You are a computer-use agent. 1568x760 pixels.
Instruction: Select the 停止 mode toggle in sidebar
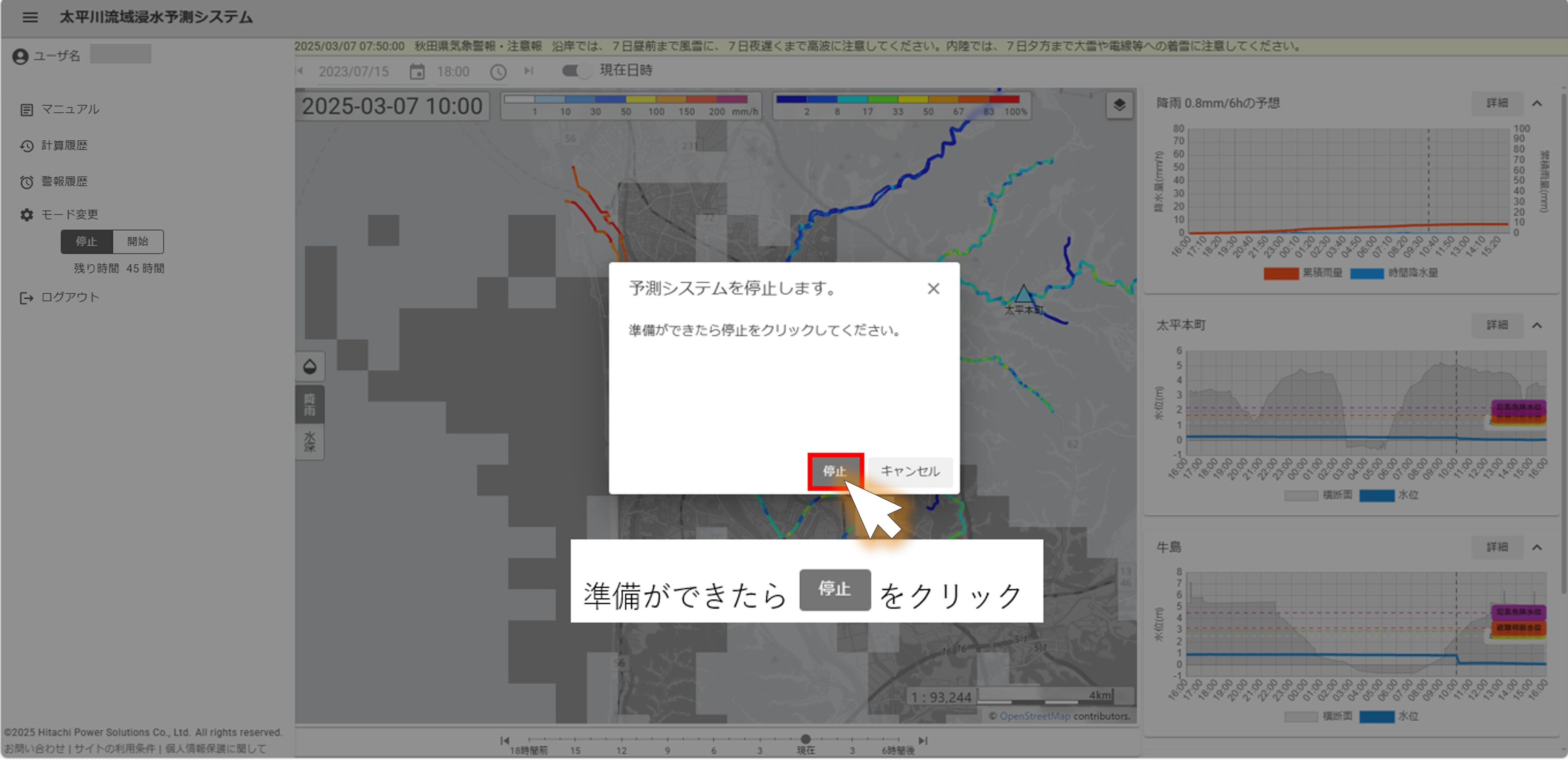click(87, 241)
